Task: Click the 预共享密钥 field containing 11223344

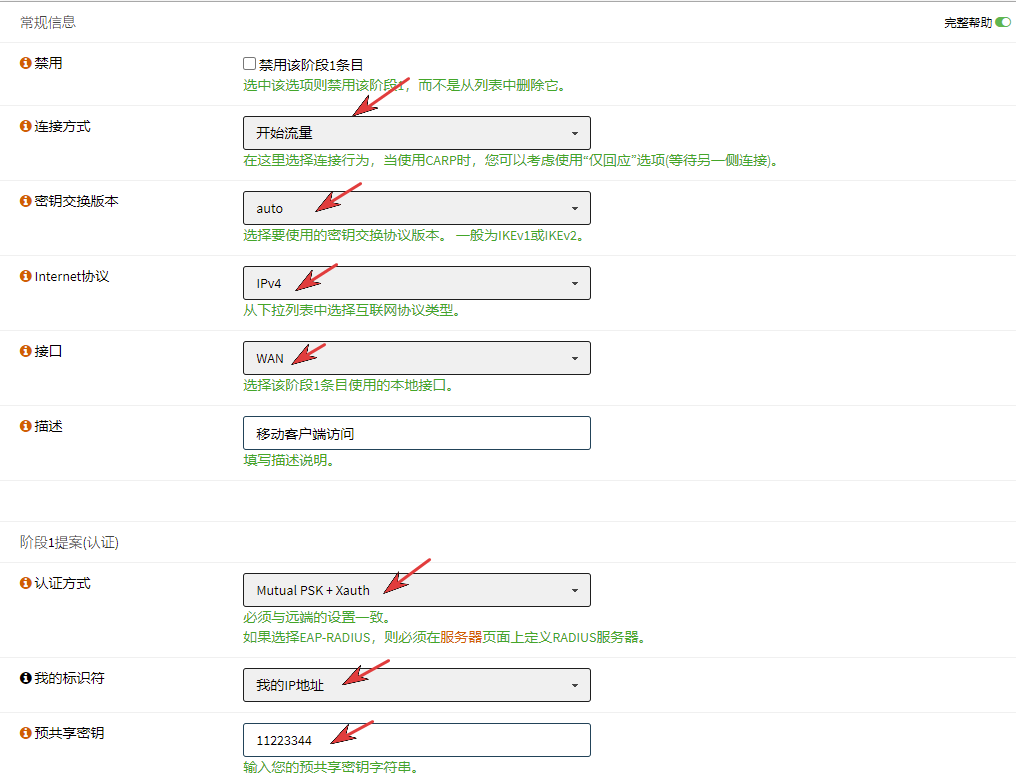Action: [416, 740]
